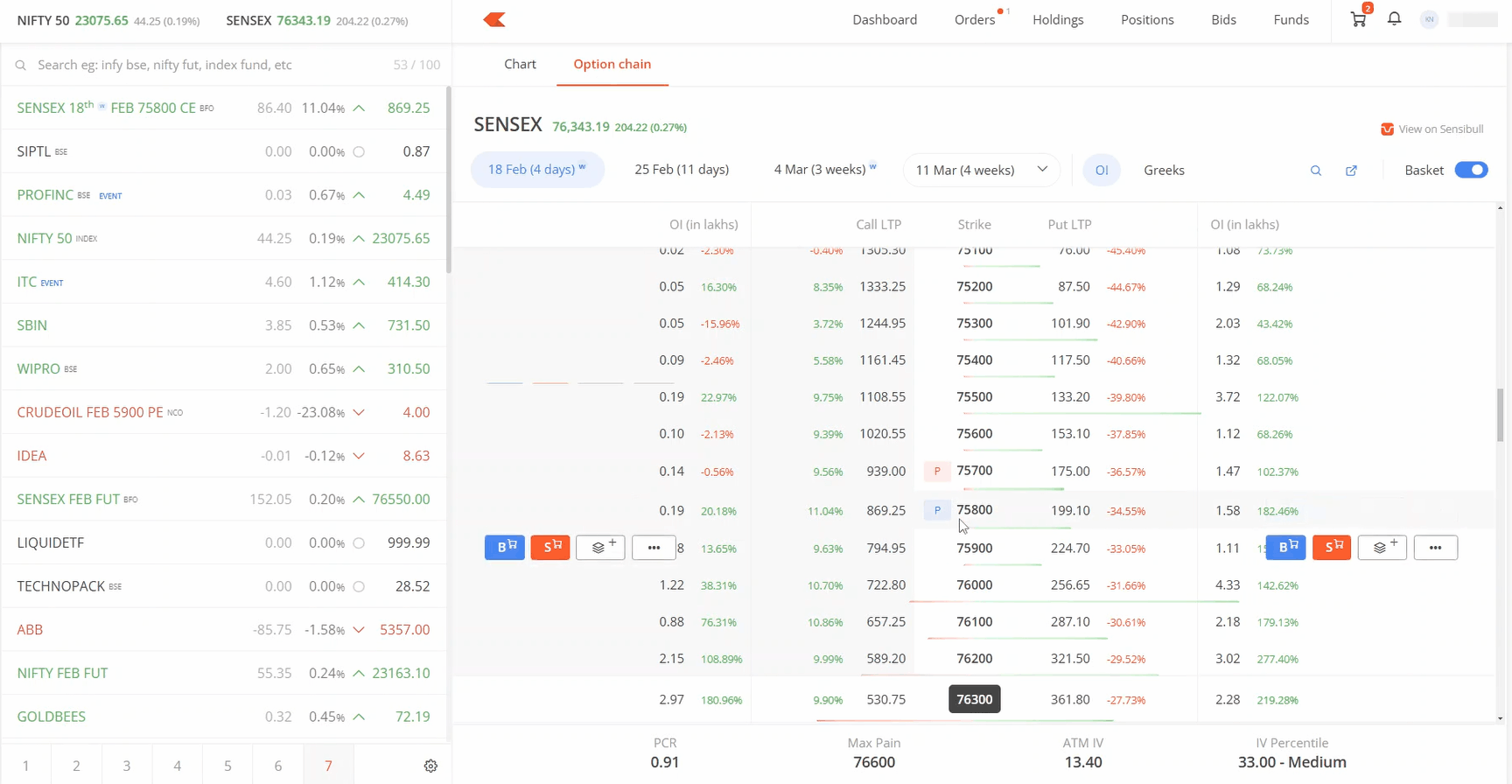Select the 18 Feb (4 days) expiry
Image resolution: width=1512 pixels, height=784 pixels.
[537, 170]
